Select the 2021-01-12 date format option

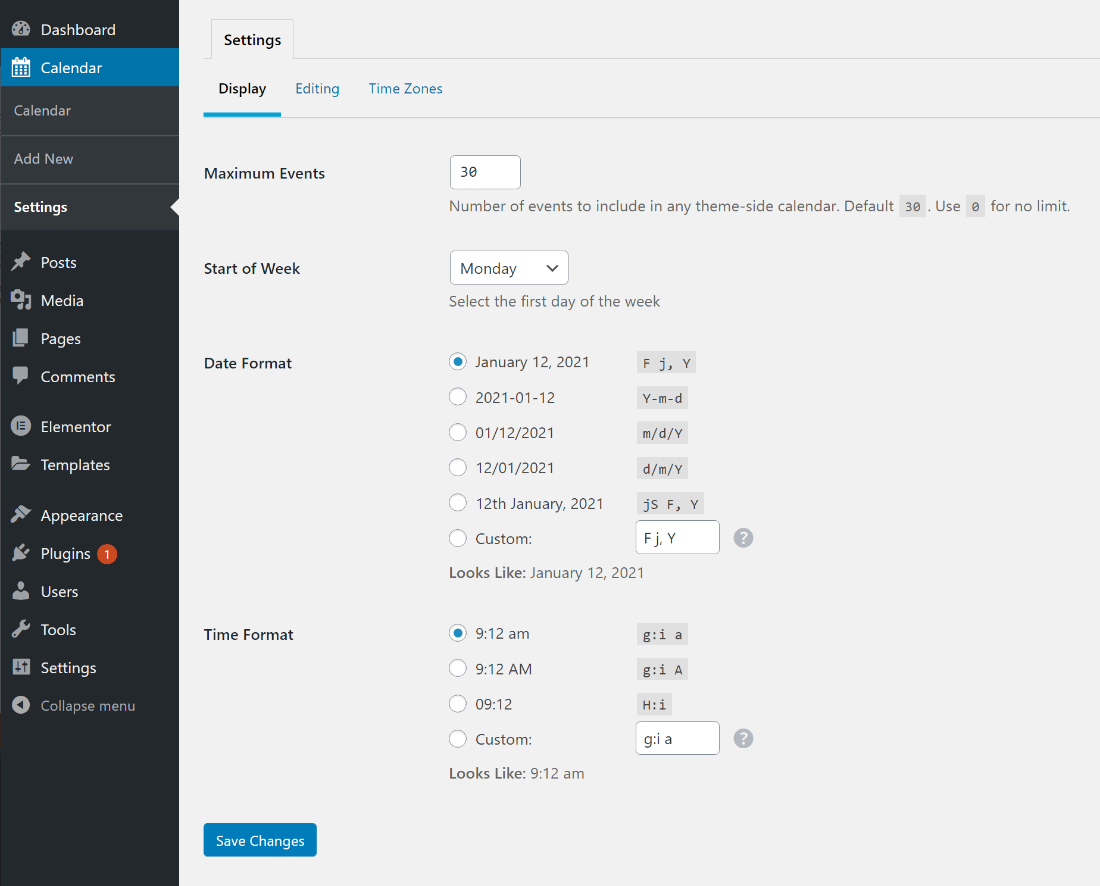point(458,397)
